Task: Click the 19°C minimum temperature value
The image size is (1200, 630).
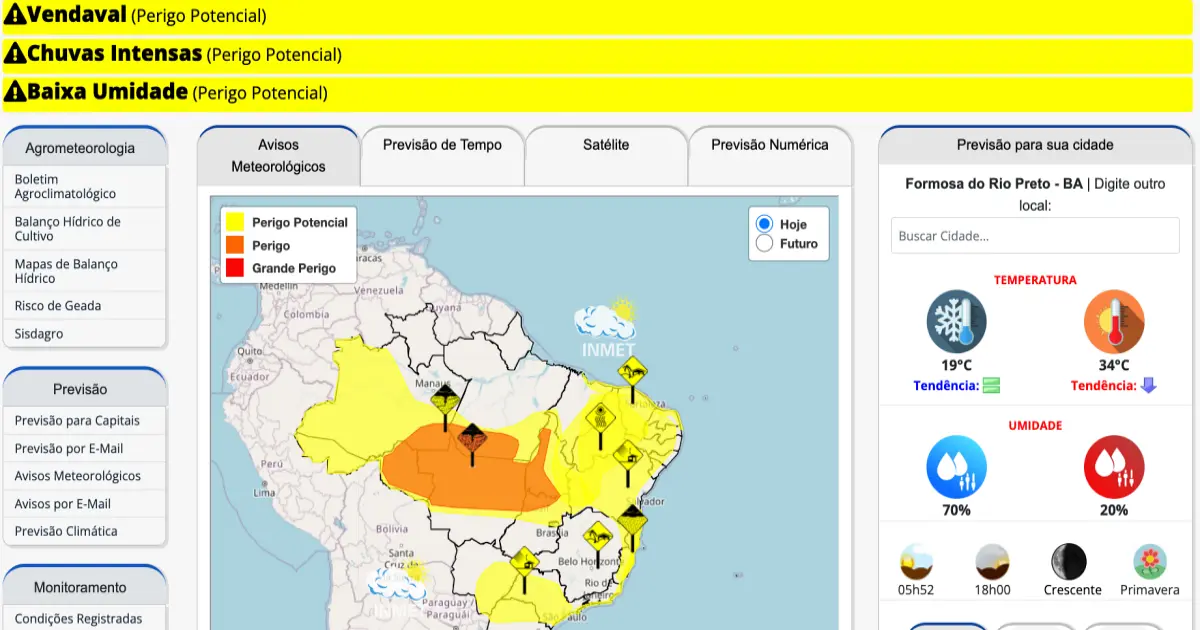Action: 956,366
